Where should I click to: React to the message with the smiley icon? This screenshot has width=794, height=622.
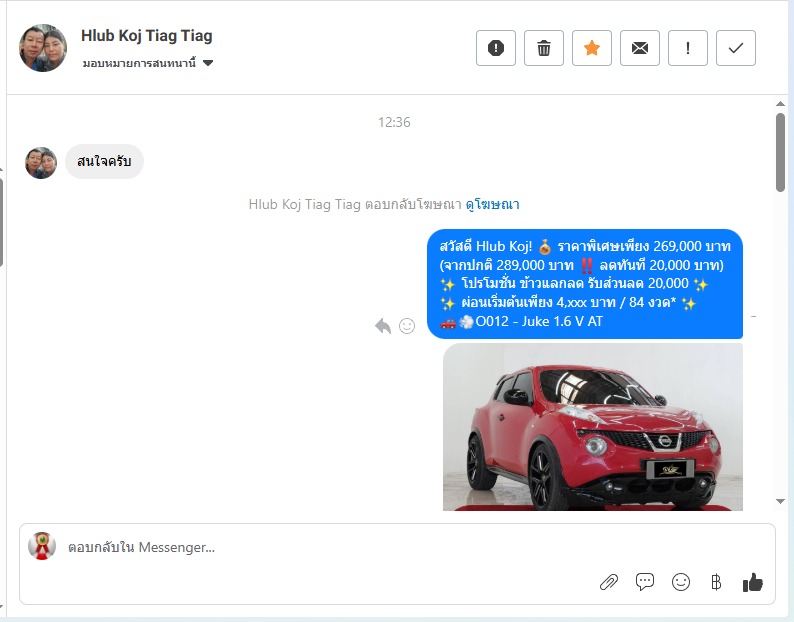407,326
